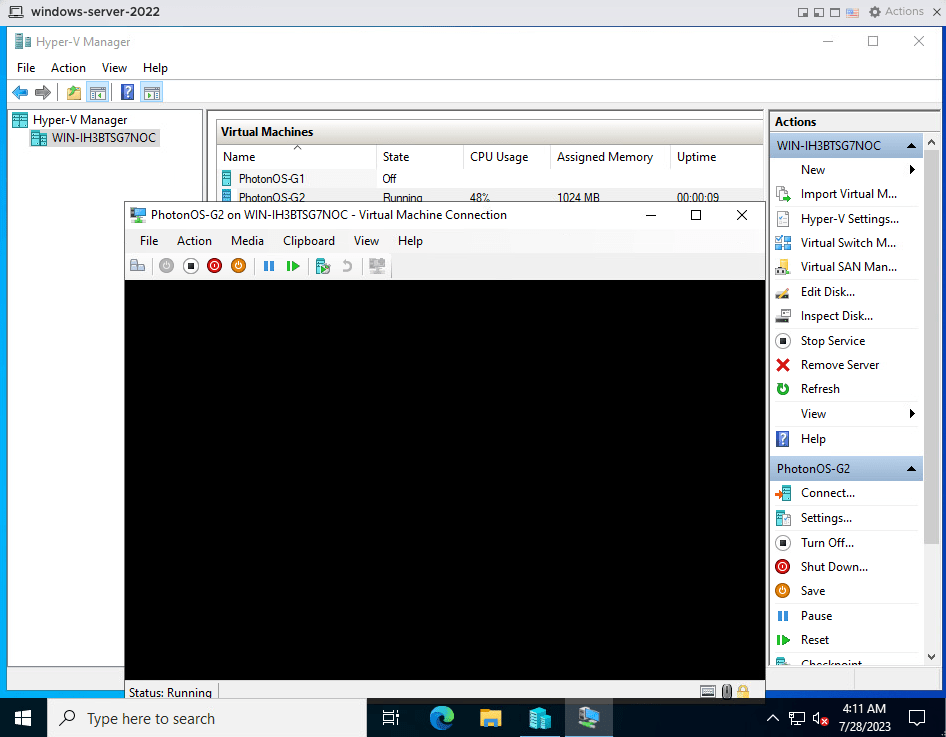Screen dimensions: 946x737
Task: Sort by State column header
Action: (420, 157)
